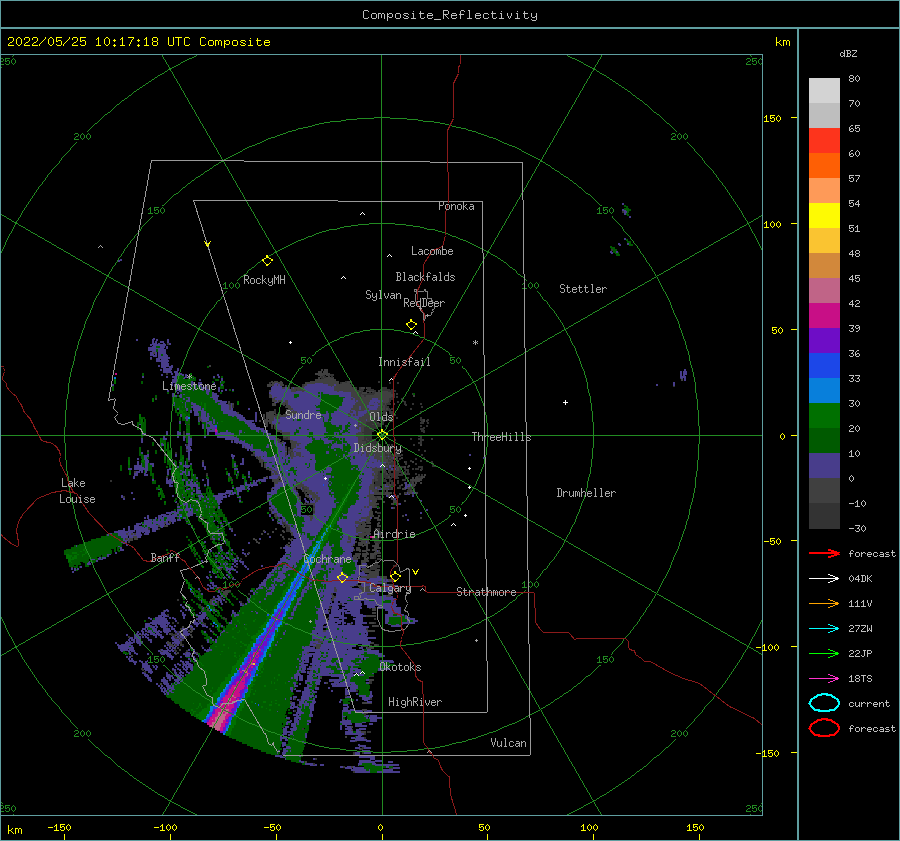Click the dBZ legend heading
The height and width of the screenshot is (841, 900).
848,53
